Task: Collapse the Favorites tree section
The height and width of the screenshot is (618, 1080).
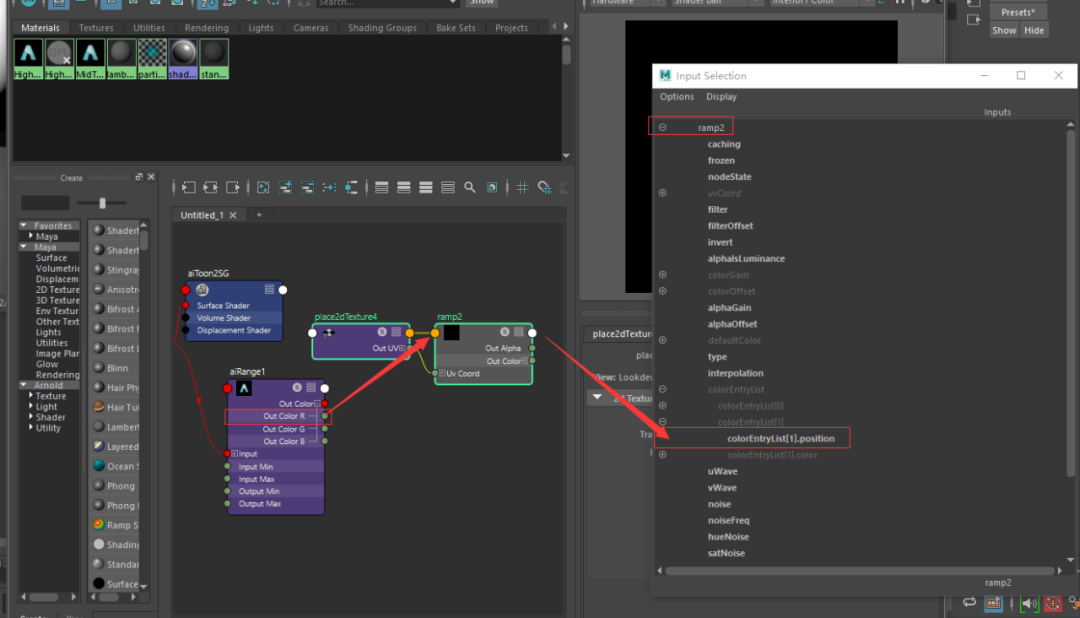Action: click(23, 225)
